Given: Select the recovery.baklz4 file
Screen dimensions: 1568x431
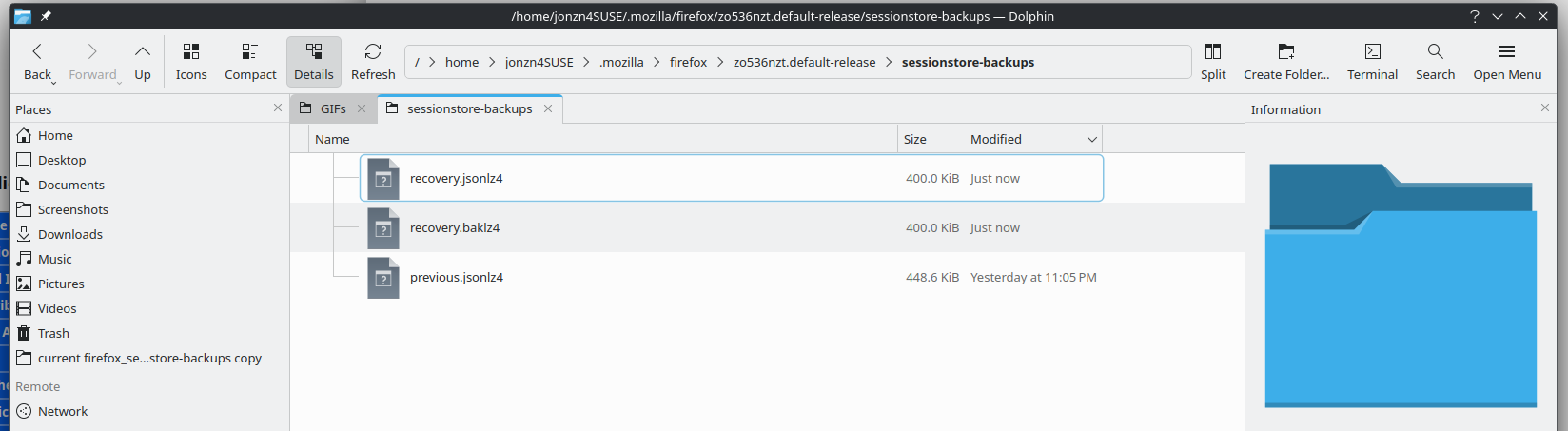Looking at the screenshot, I should (455, 227).
